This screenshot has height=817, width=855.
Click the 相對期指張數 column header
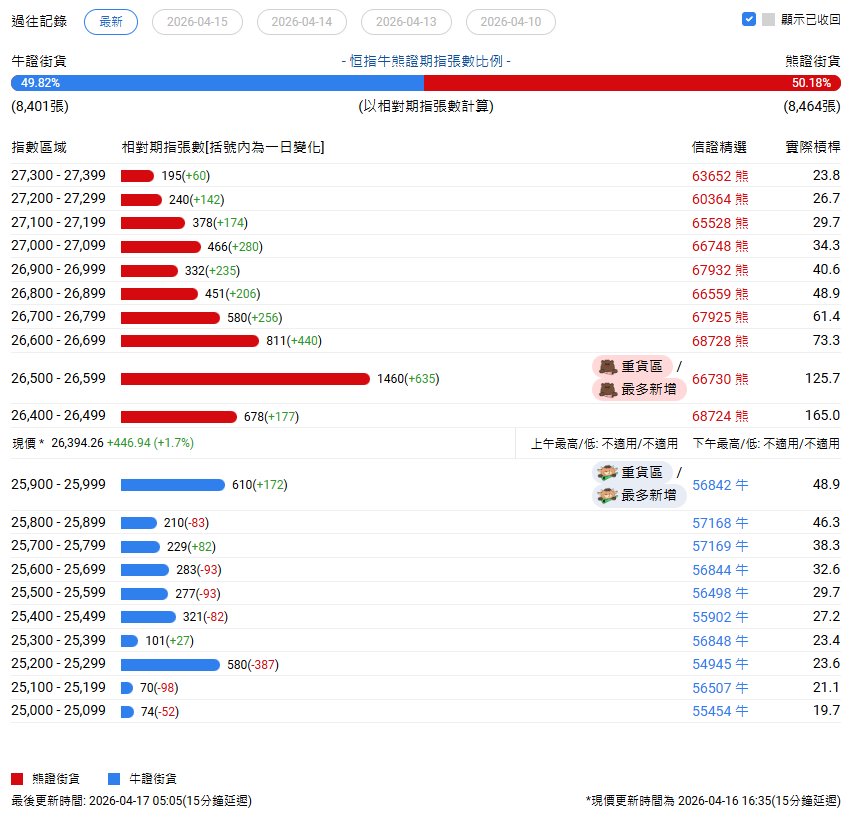point(223,147)
